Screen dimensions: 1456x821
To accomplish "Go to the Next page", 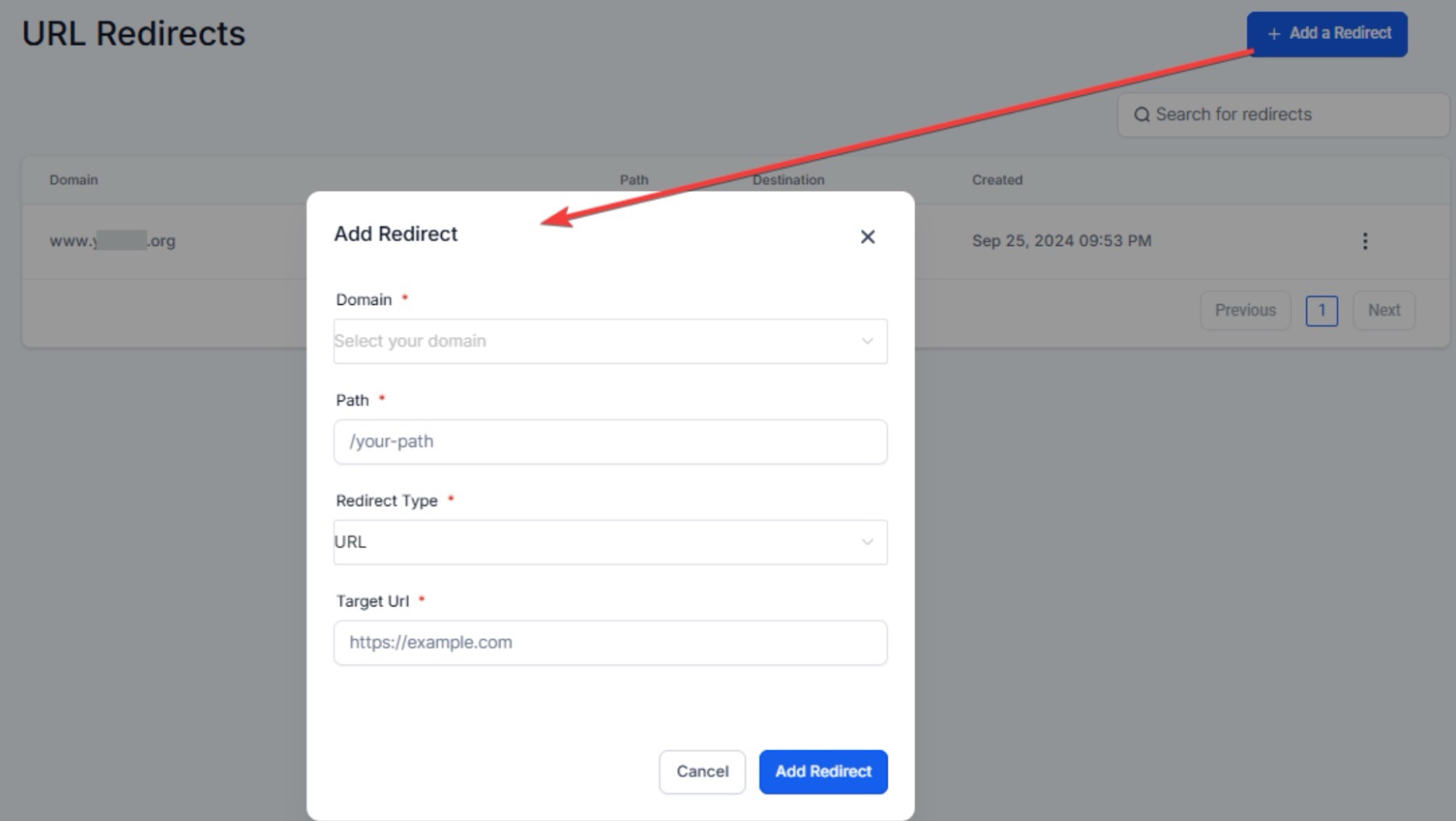I will [x=1383, y=310].
